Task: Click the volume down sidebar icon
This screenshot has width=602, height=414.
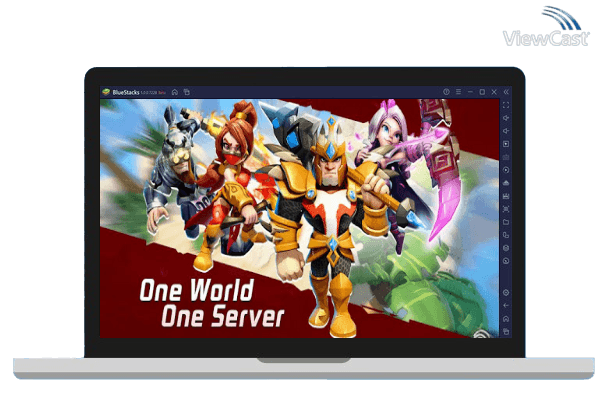Action: [x=506, y=130]
